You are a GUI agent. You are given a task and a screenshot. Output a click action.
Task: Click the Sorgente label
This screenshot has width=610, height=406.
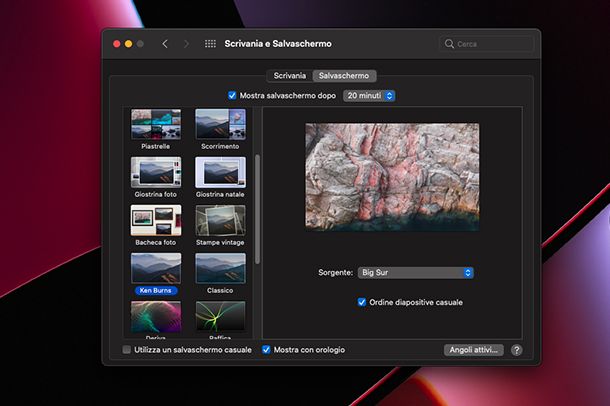coord(335,273)
